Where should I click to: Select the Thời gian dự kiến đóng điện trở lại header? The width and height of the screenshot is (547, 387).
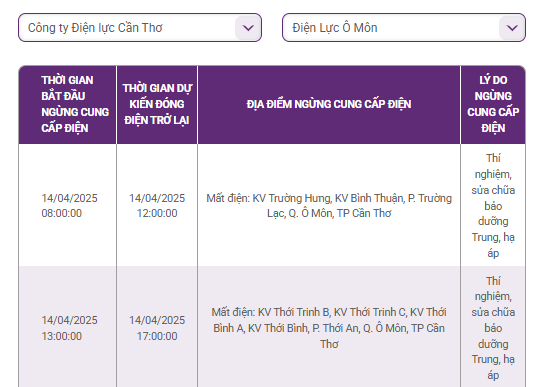pos(157,104)
